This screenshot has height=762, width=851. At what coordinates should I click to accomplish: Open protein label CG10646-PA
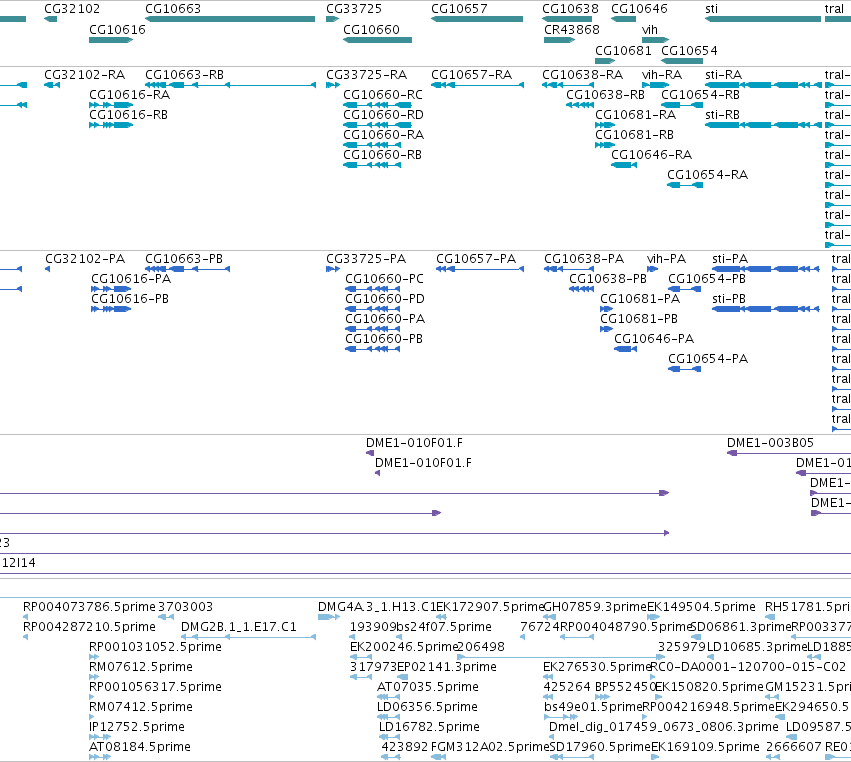click(654, 339)
